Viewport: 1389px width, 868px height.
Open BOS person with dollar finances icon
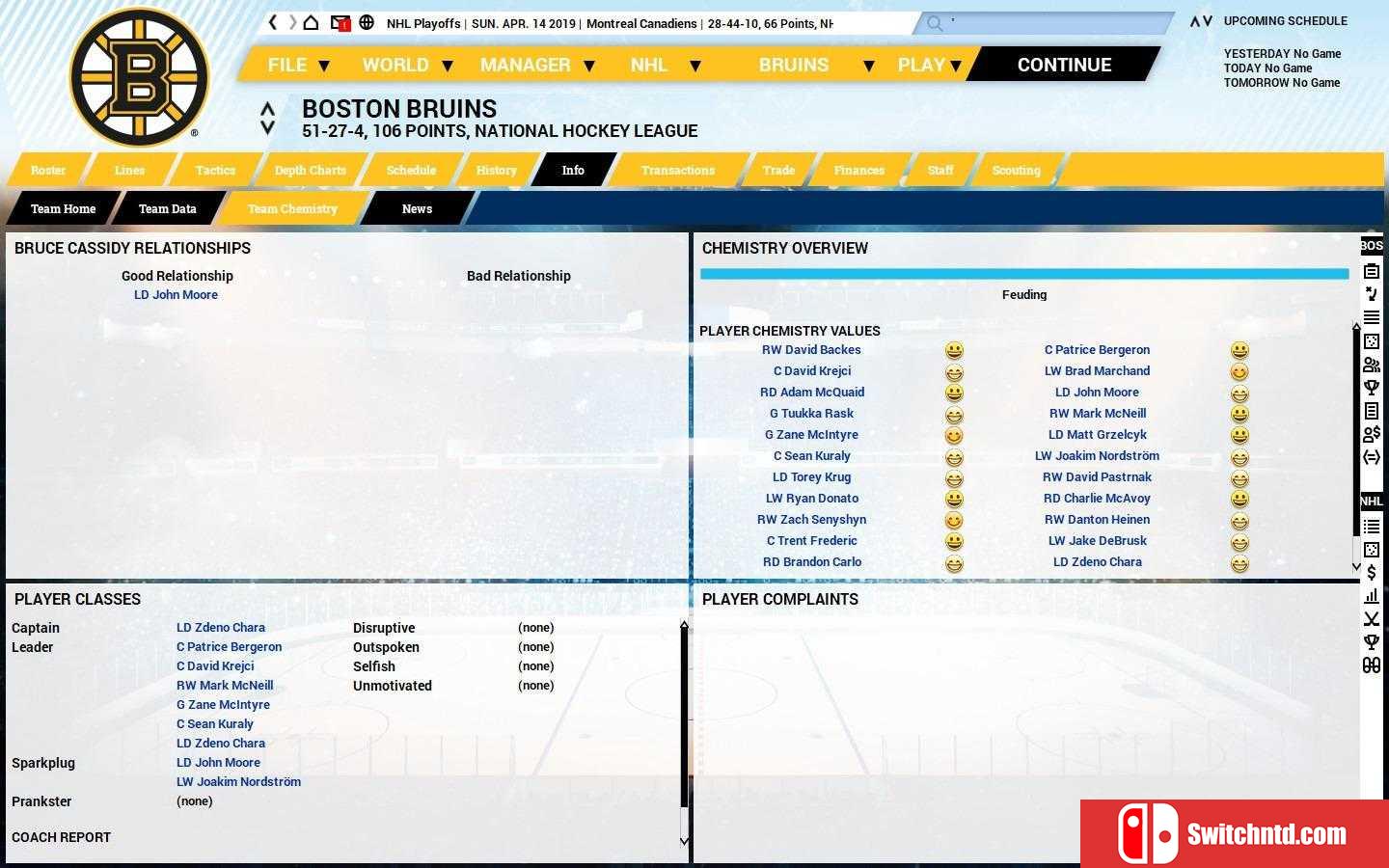(1372, 433)
